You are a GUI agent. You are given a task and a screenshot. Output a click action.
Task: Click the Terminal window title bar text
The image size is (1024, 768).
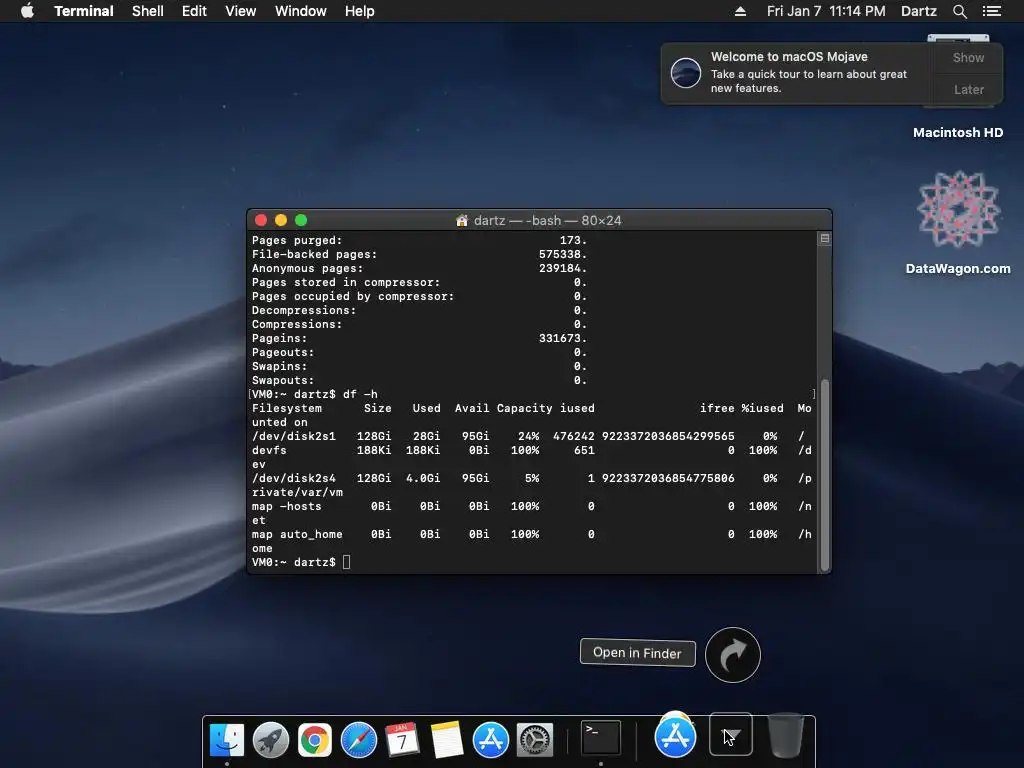click(x=547, y=220)
